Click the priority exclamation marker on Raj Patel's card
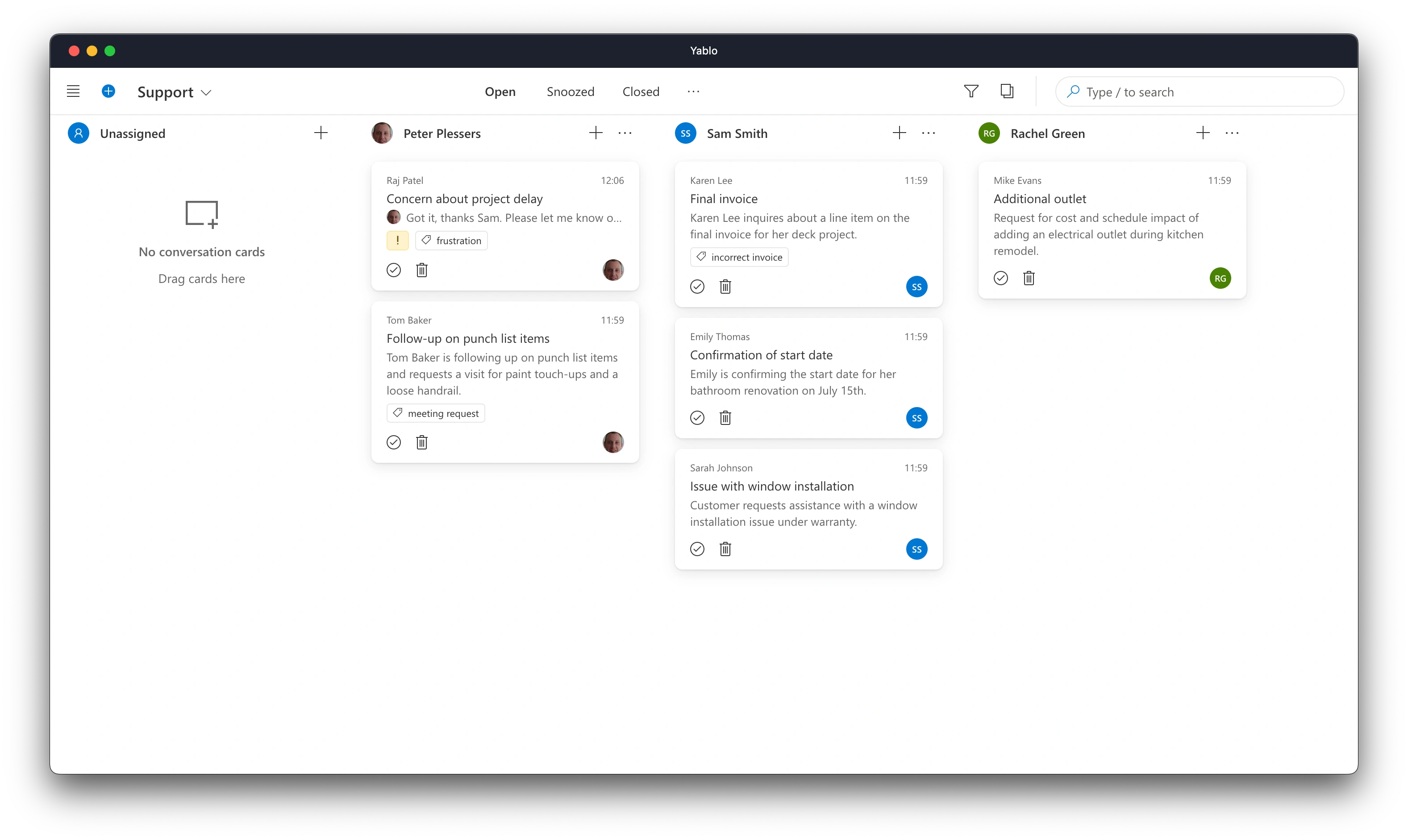 397,240
